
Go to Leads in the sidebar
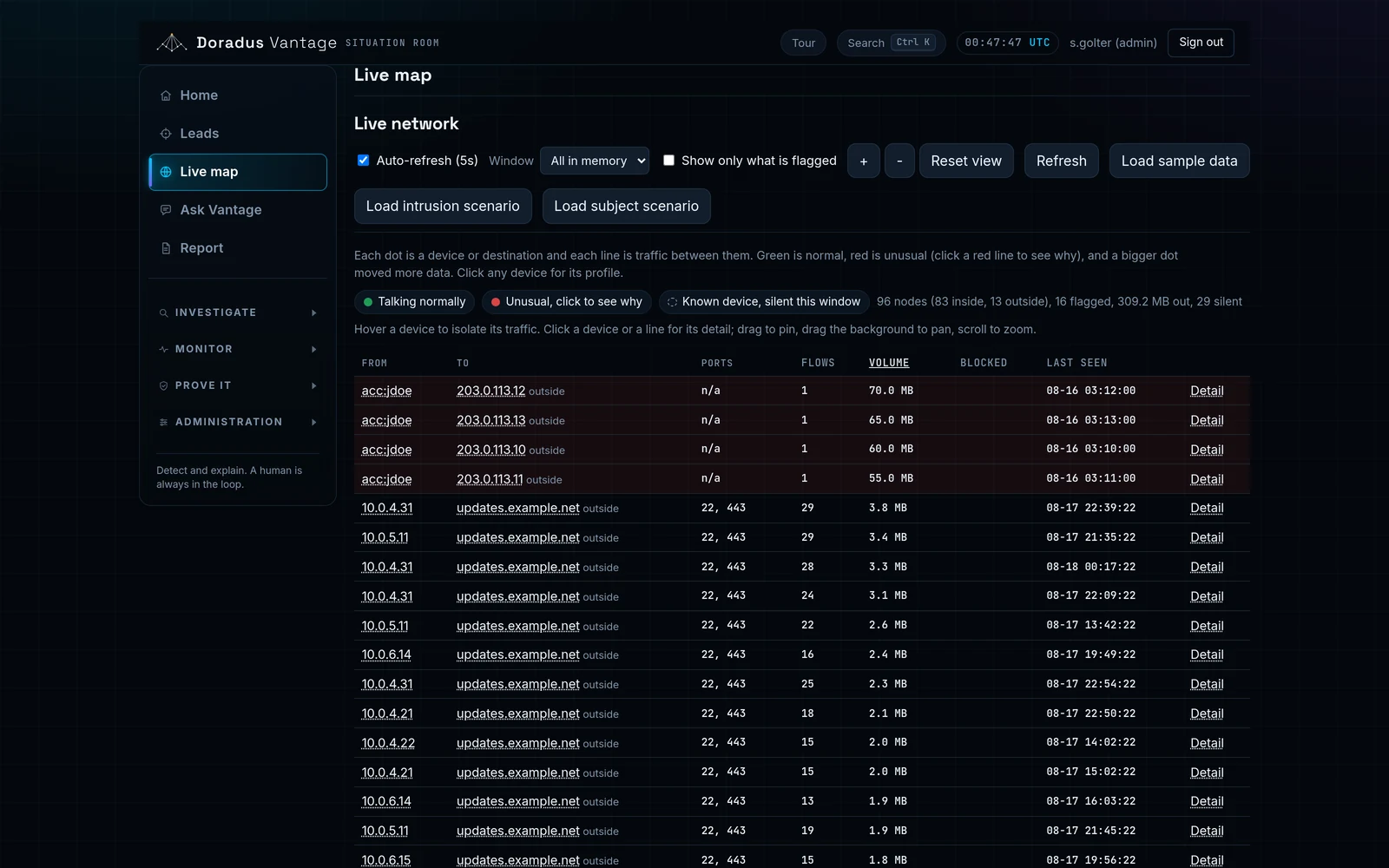coord(238,134)
